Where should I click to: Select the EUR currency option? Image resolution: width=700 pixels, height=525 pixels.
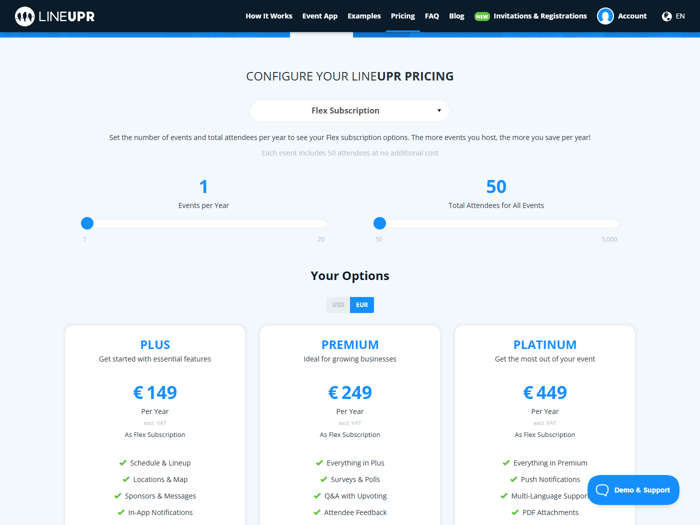point(362,305)
